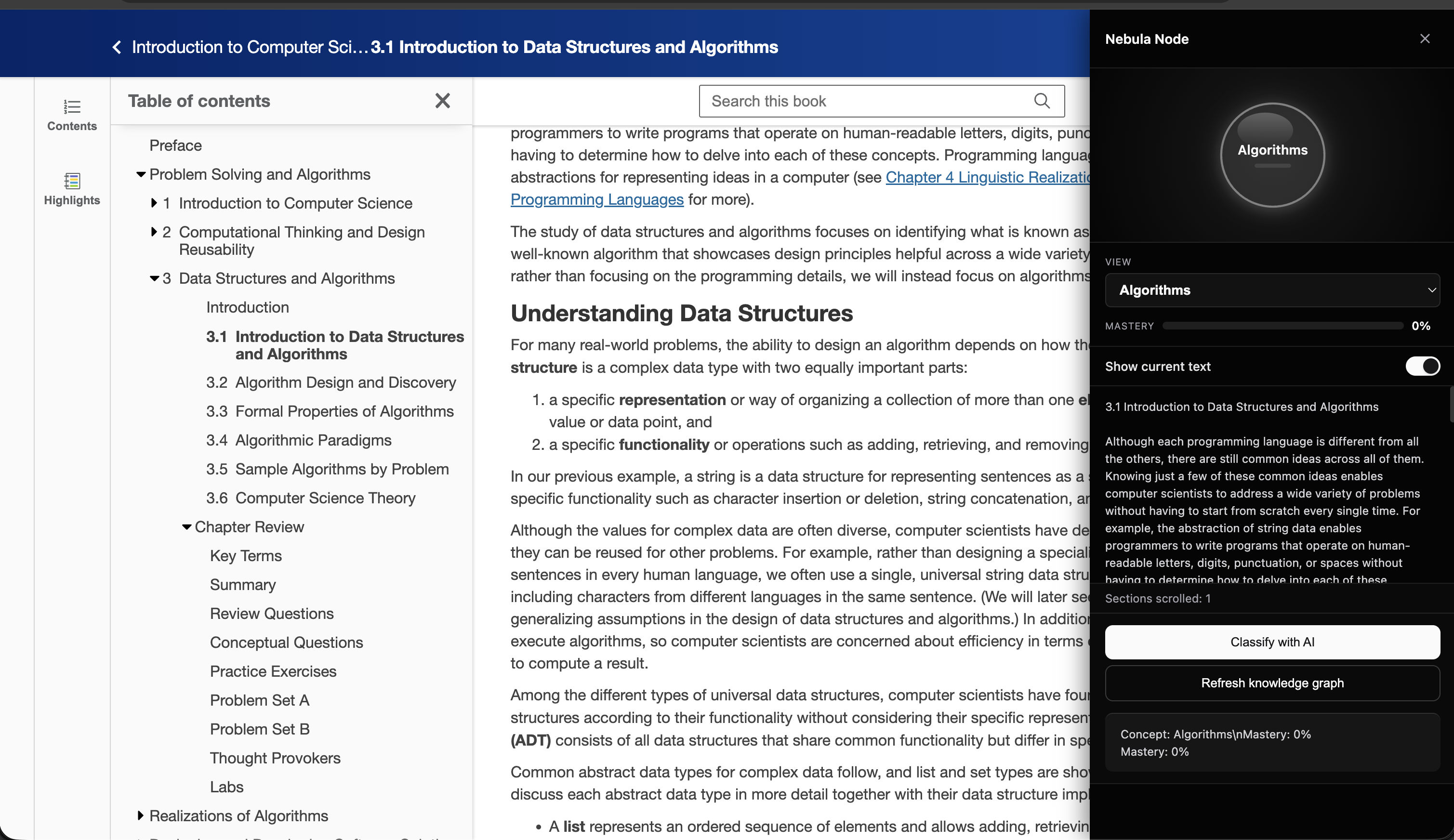
Task: Expand Realizations of Algorithms section
Action: (x=140, y=815)
